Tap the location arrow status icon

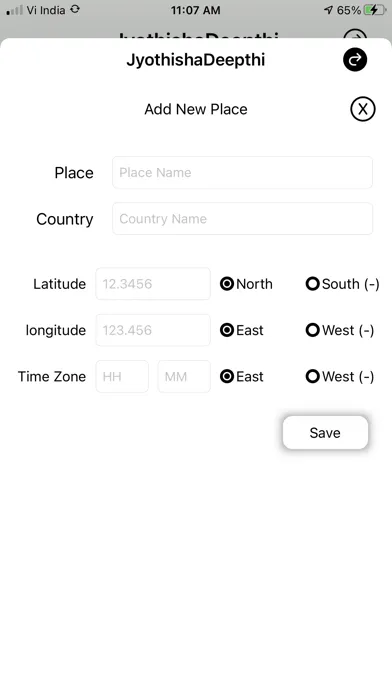point(329,10)
